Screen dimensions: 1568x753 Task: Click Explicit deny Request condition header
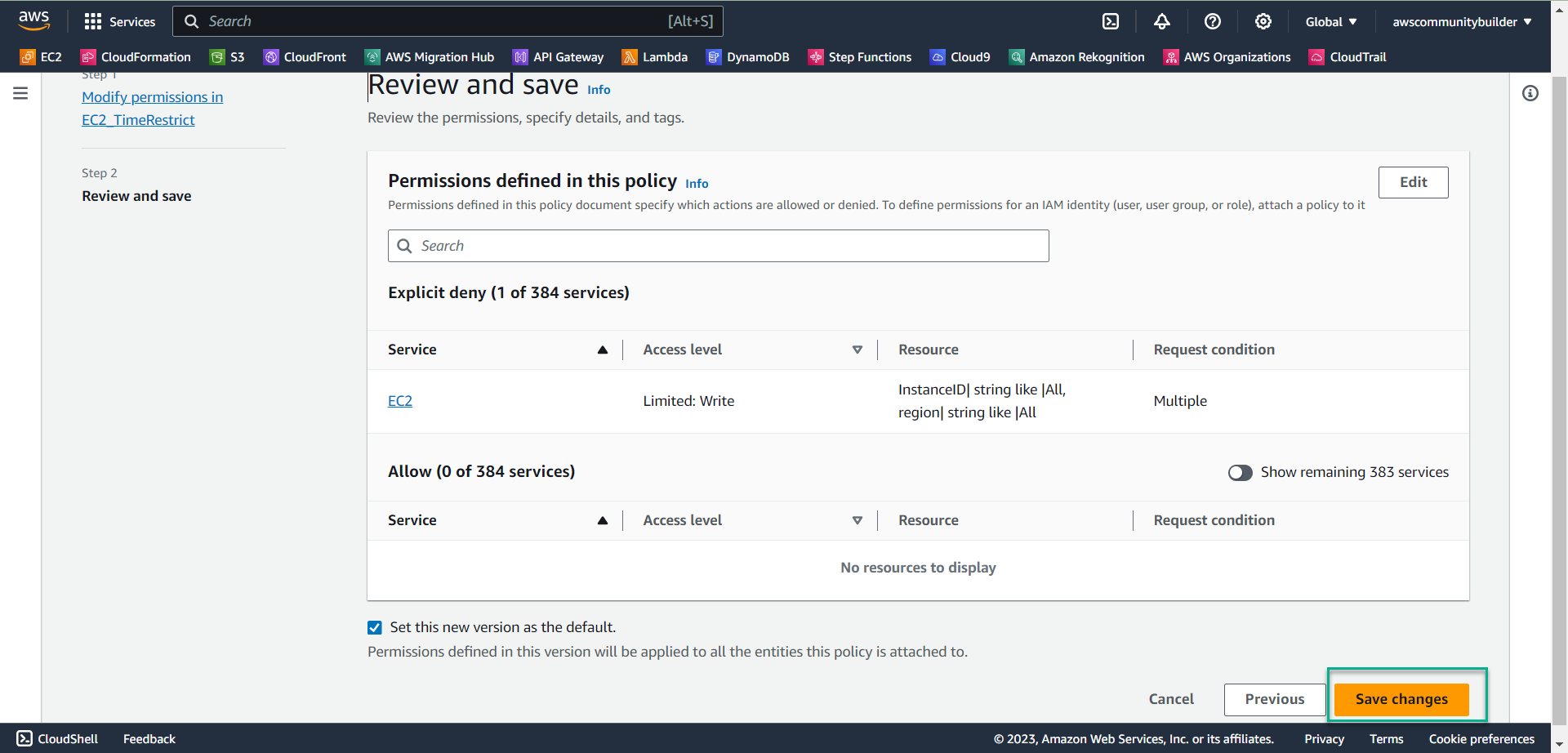(1214, 350)
